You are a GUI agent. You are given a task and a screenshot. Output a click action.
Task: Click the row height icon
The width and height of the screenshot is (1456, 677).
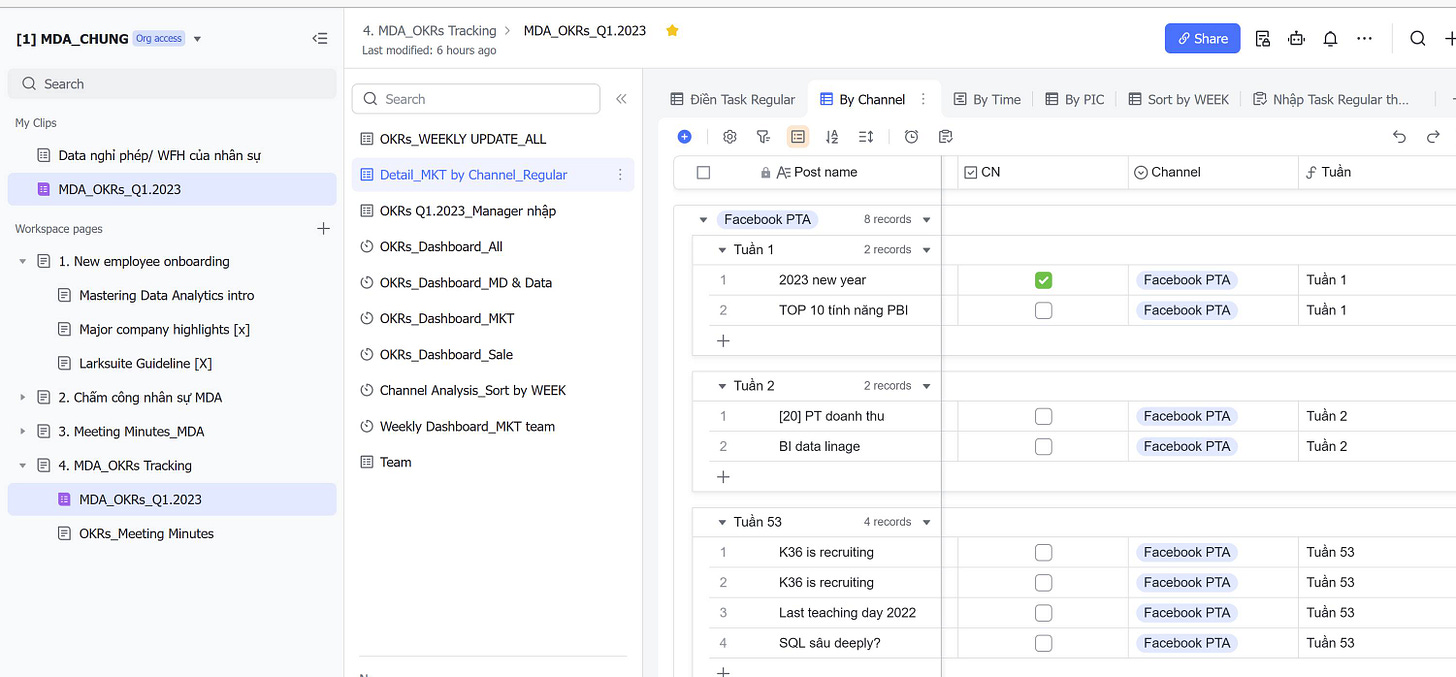pyautogui.click(x=866, y=136)
